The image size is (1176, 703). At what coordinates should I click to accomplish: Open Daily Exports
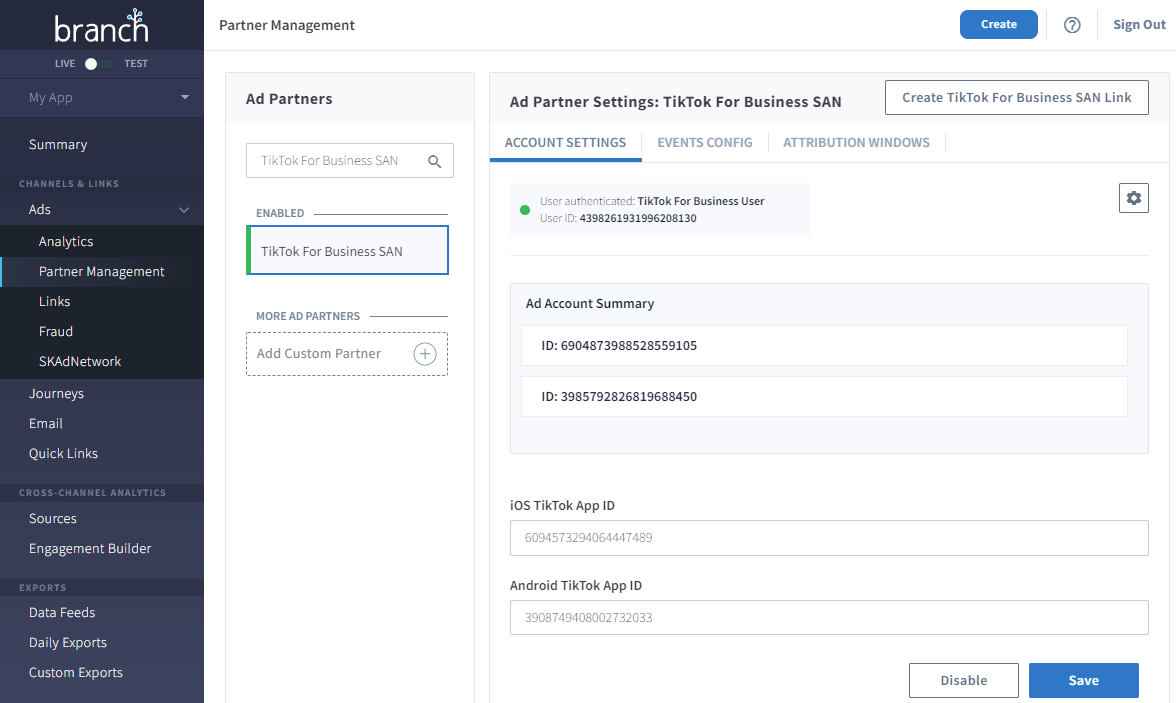(x=68, y=642)
